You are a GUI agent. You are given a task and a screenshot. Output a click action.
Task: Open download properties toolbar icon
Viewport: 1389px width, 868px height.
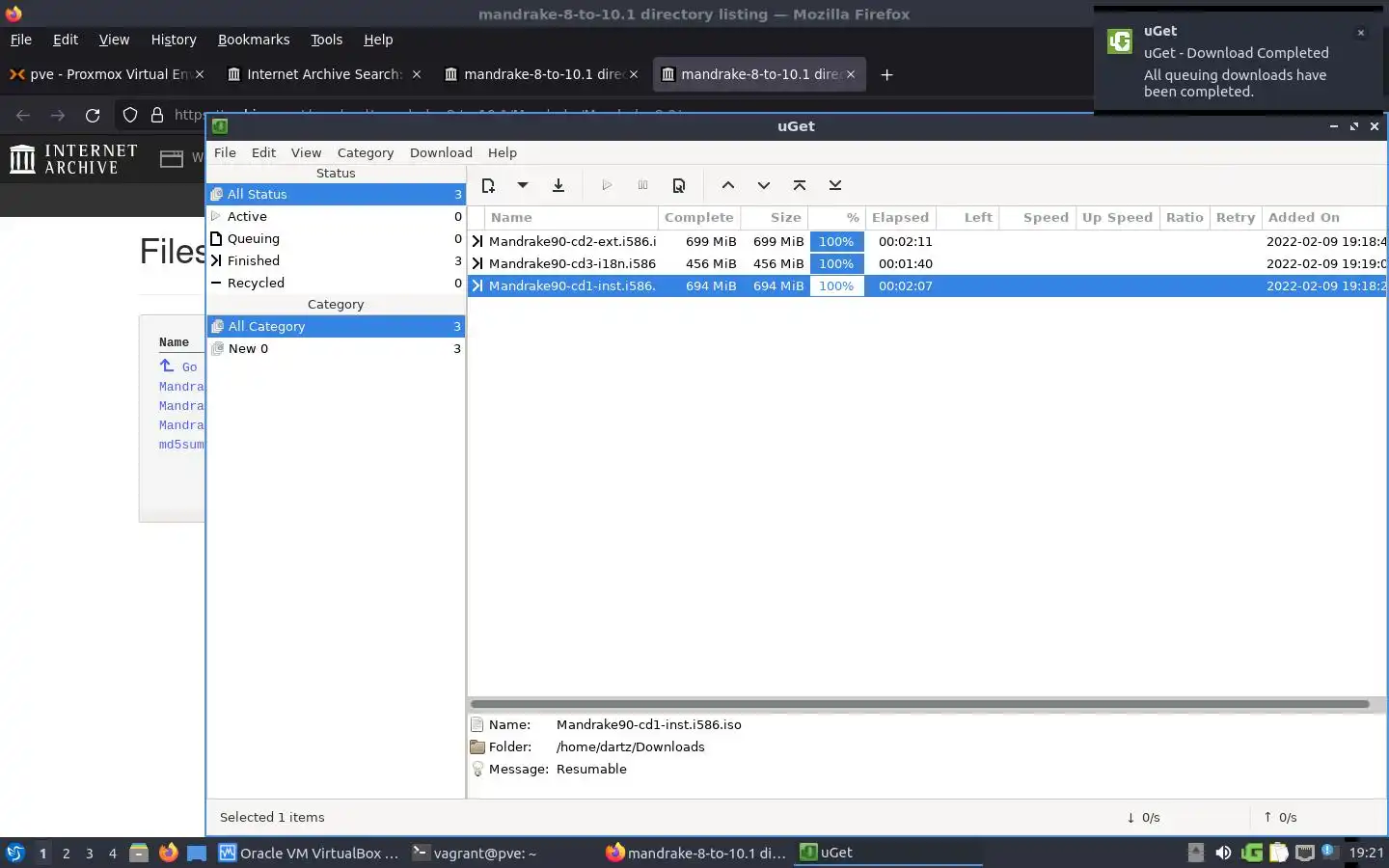point(679,185)
